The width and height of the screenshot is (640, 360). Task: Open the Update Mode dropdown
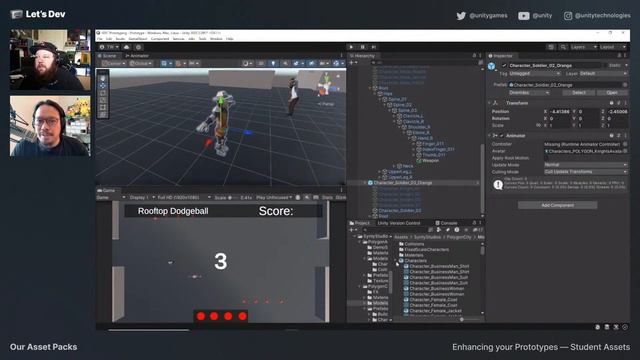pos(585,165)
